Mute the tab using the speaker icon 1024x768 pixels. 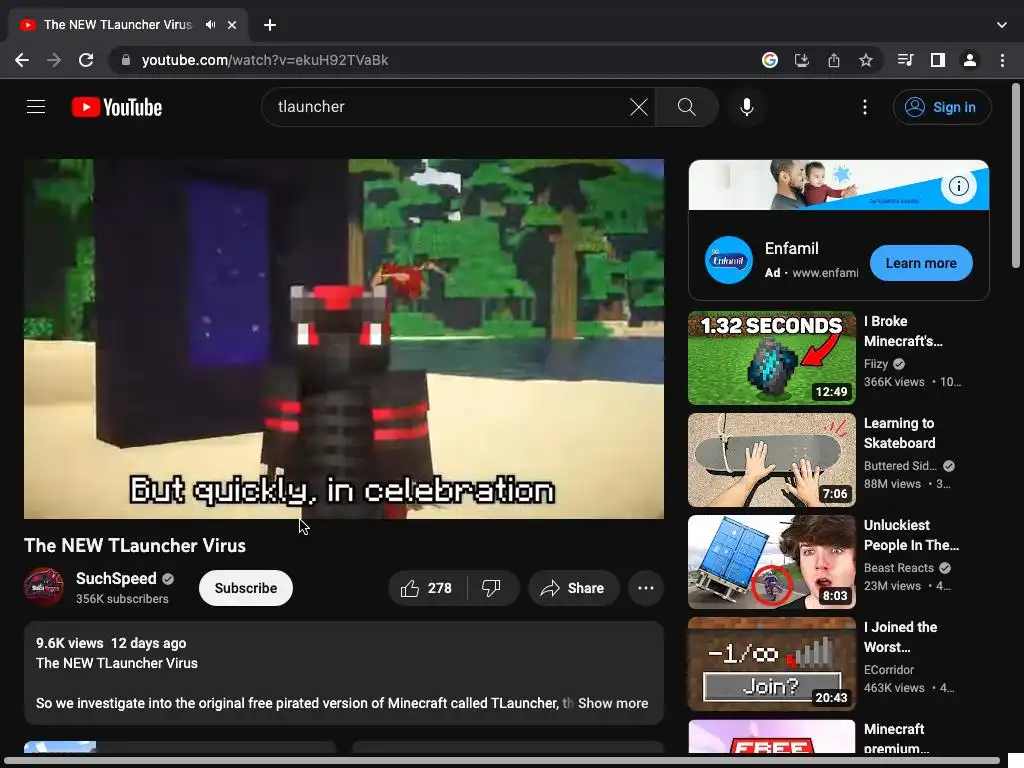click(x=210, y=25)
